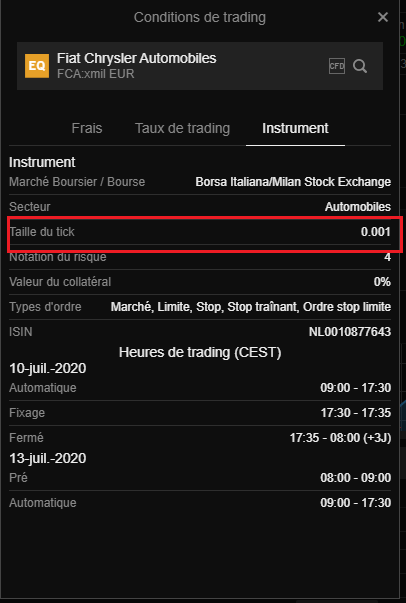Click the ISIN value NL0010877643

pyautogui.click(x=350, y=331)
